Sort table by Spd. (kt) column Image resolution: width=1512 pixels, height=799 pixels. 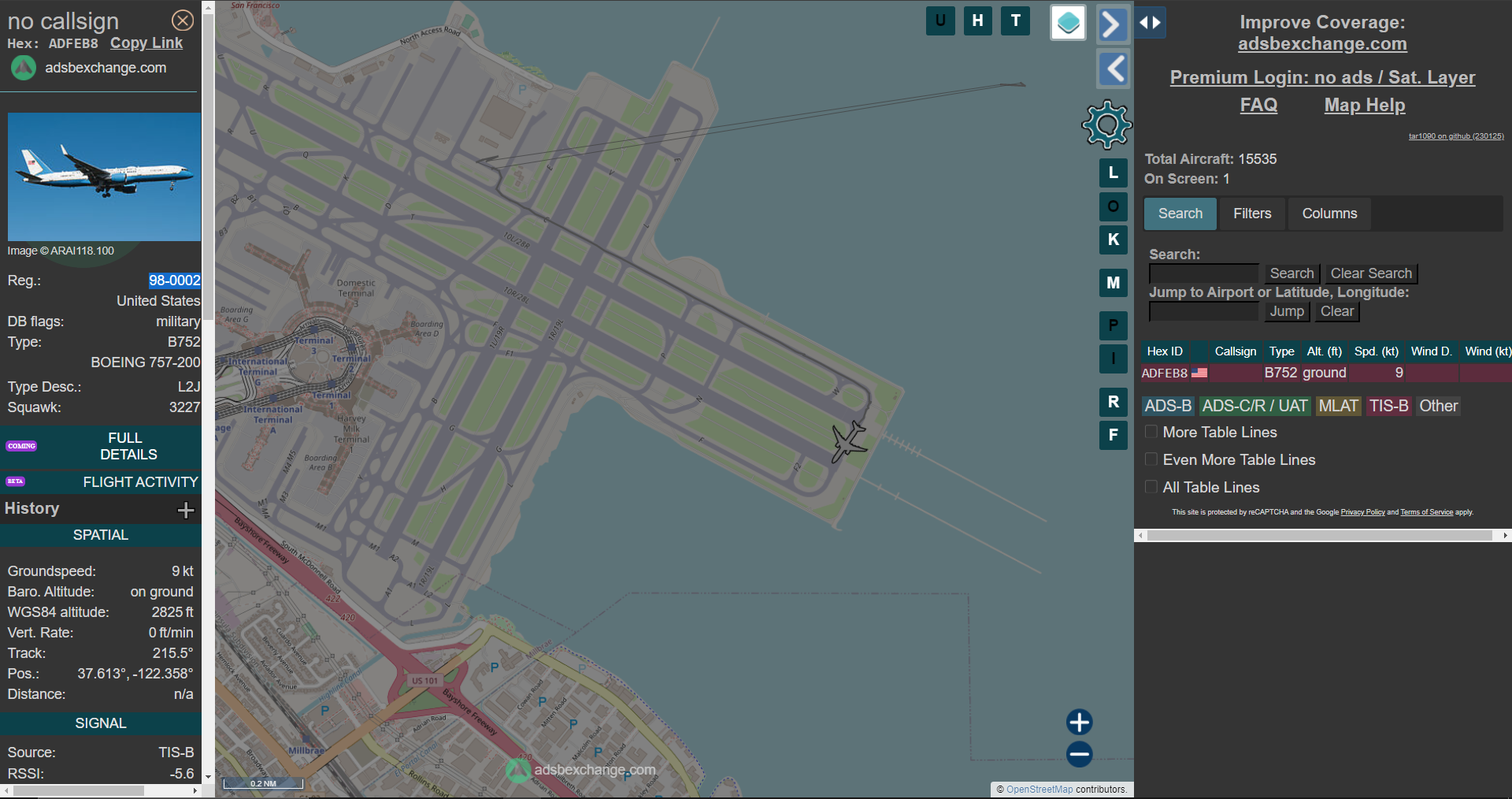click(1376, 351)
